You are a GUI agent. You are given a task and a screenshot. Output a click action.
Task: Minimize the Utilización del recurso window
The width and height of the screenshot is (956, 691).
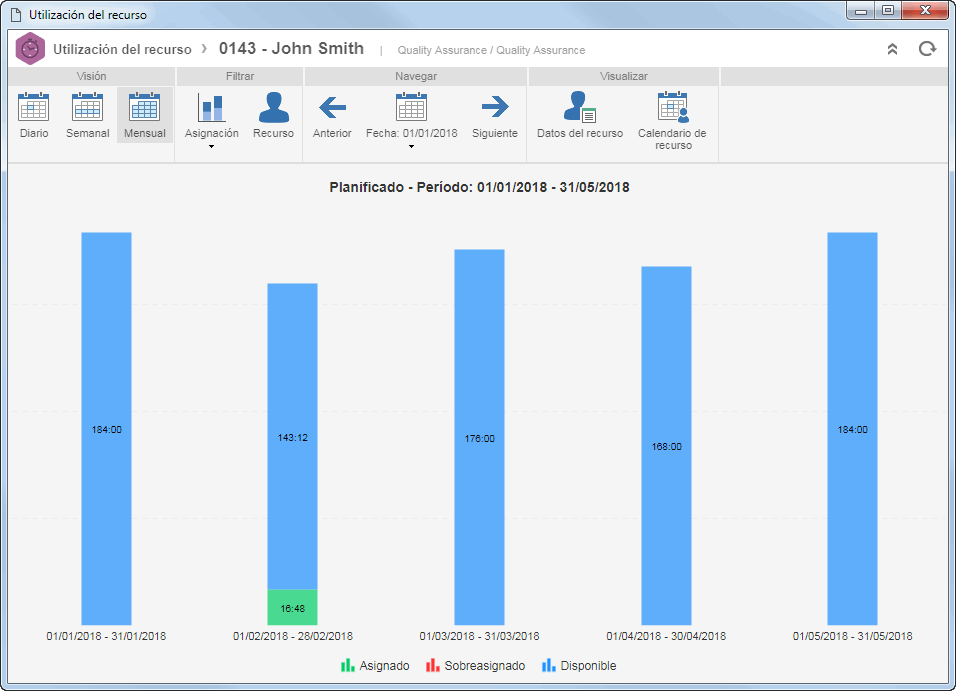pos(861,11)
